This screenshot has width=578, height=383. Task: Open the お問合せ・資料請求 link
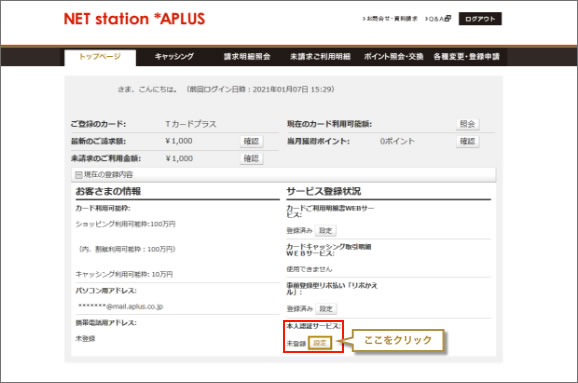(x=390, y=18)
